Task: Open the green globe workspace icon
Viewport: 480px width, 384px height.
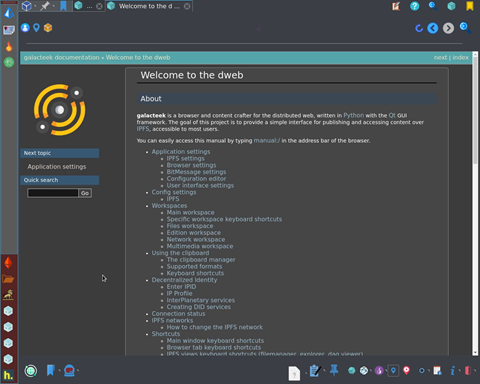Action: coord(9,62)
